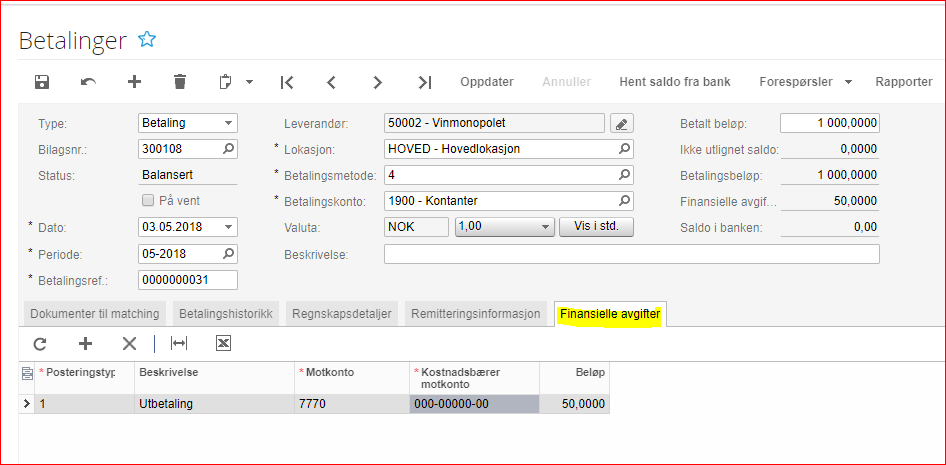Switch to Remitteringsinformasjon tab
946x465 pixels.
click(475, 314)
